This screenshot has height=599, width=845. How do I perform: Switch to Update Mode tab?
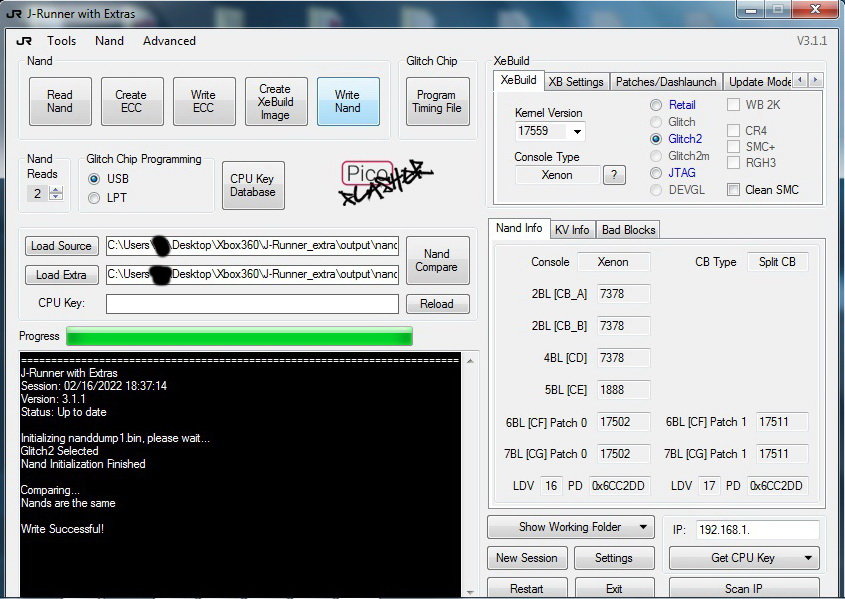pos(759,82)
